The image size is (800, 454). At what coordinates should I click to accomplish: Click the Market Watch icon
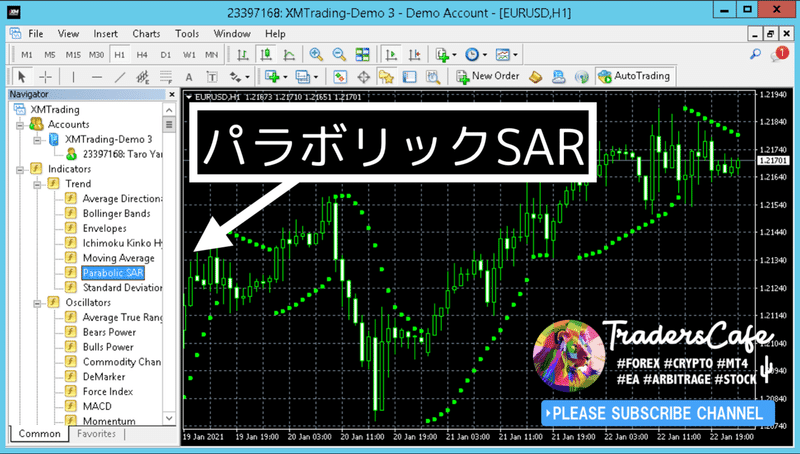point(340,77)
